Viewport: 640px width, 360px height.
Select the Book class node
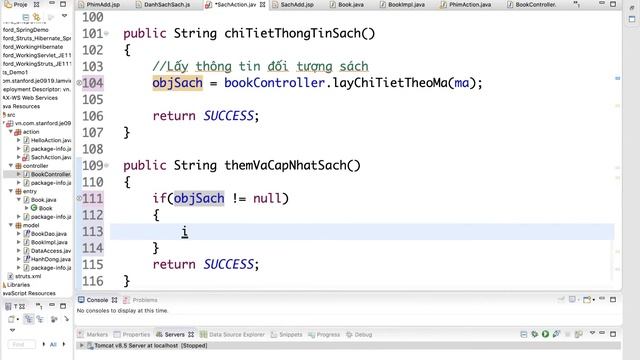pos(42,208)
